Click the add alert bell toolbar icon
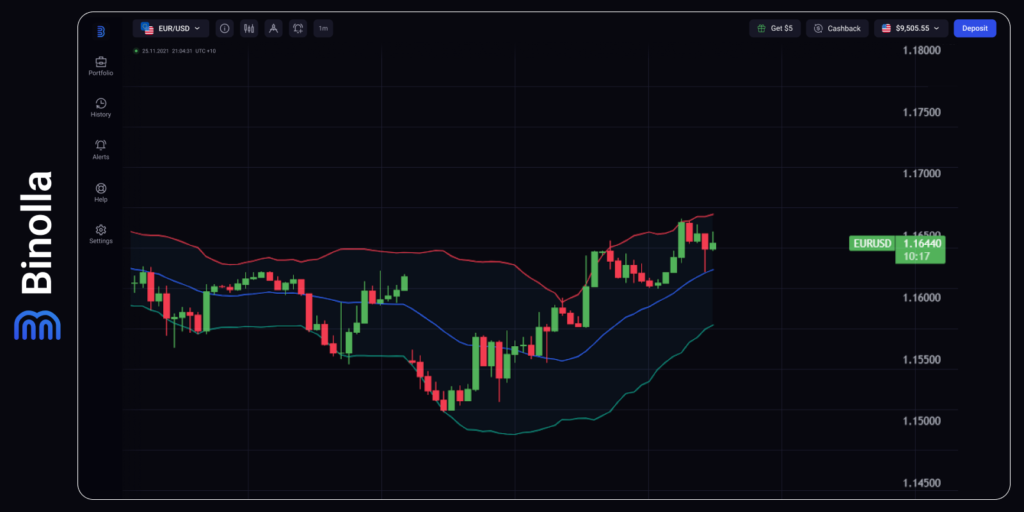 click(298, 29)
